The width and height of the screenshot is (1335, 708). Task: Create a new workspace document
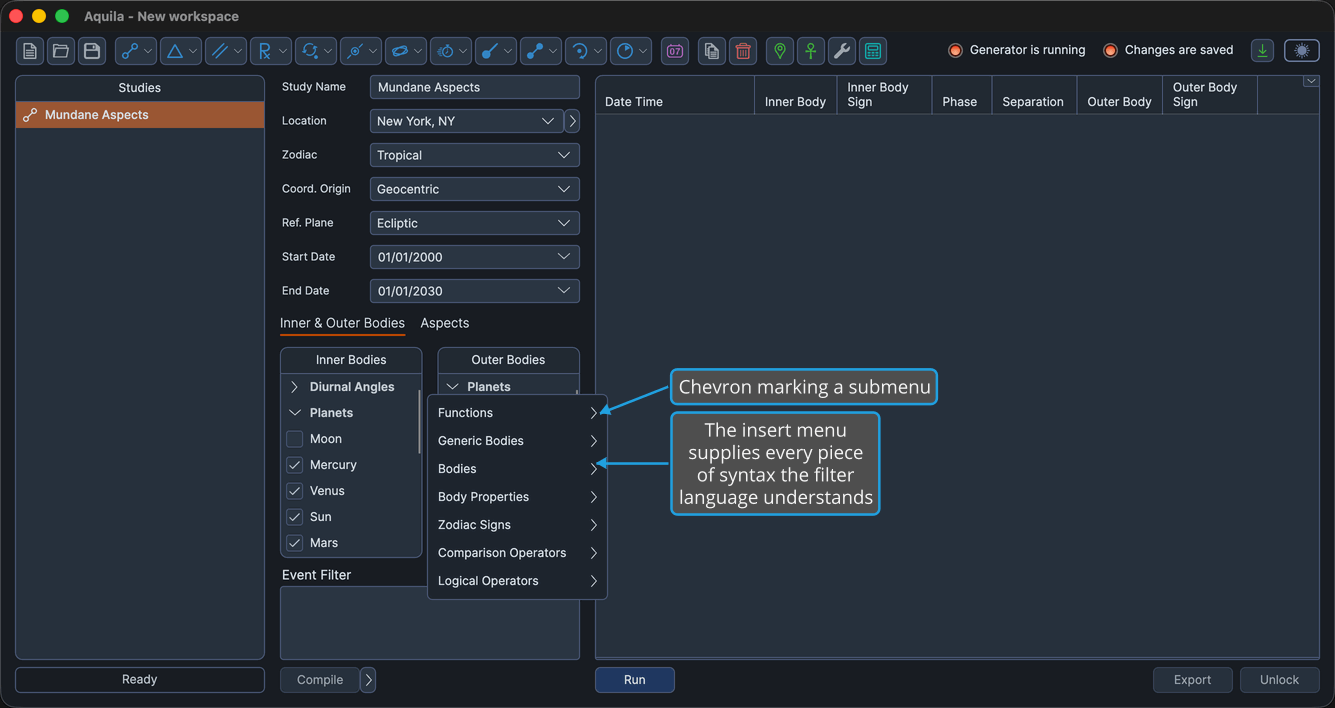(x=30, y=51)
